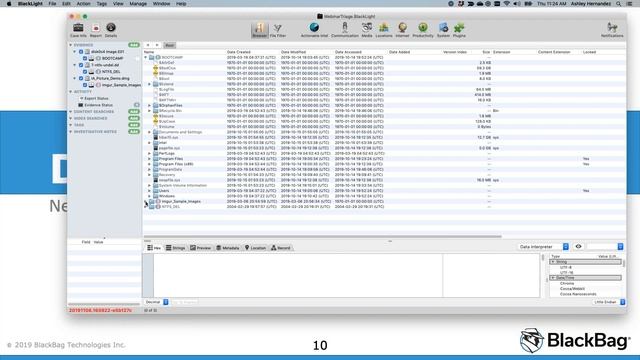Image resolution: width=640 pixels, height=360 pixels.
Task: Toggle the Imgur_Sample_Images evidence checkbox
Action: point(85,85)
